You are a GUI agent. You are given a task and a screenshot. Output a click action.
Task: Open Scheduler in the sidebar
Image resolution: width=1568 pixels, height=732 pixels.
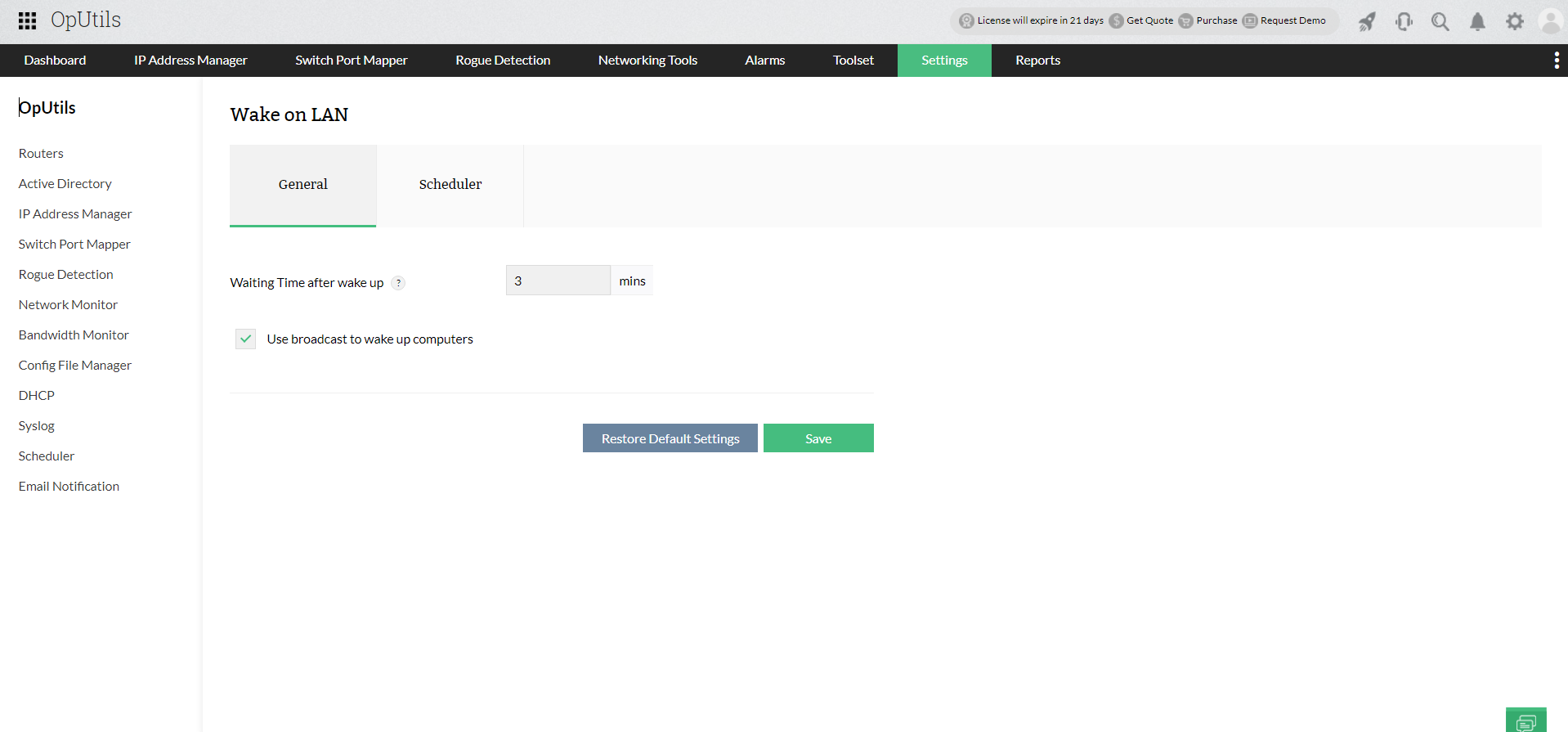tap(47, 456)
